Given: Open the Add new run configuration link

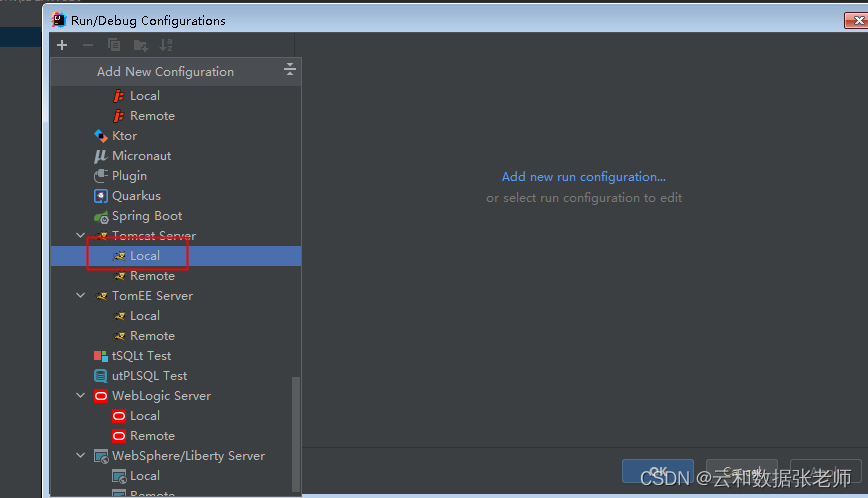Looking at the screenshot, I should 583,177.
